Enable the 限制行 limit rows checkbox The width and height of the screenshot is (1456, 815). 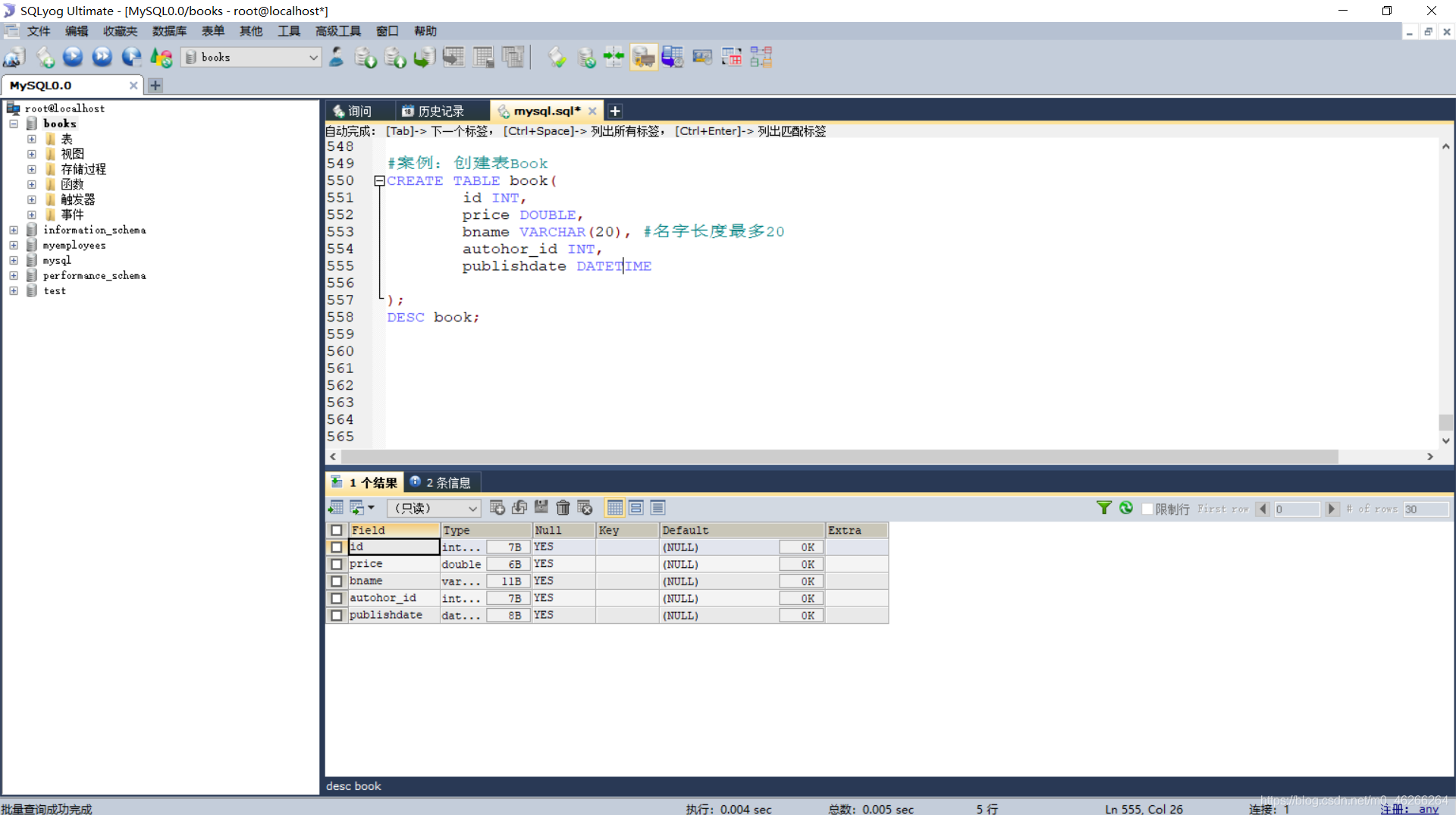click(1147, 509)
